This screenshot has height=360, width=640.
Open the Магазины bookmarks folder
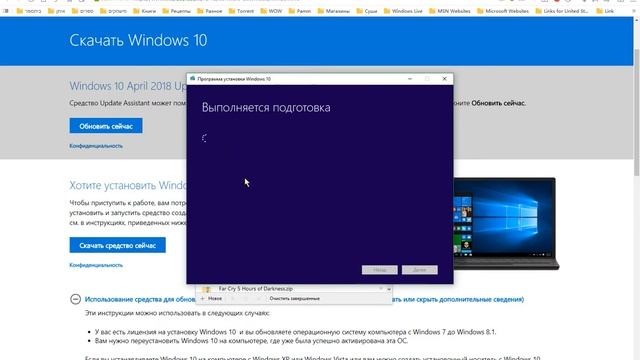click(x=334, y=11)
